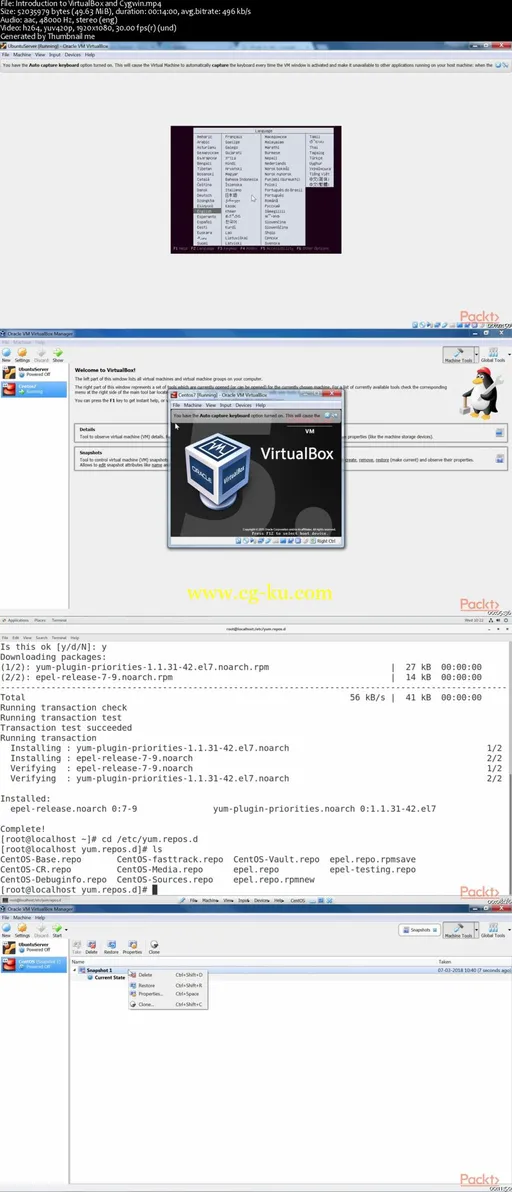The width and height of the screenshot is (512, 1192).
Task: Click CentOS-Base.repo in terminal listing
Action: 41,859
